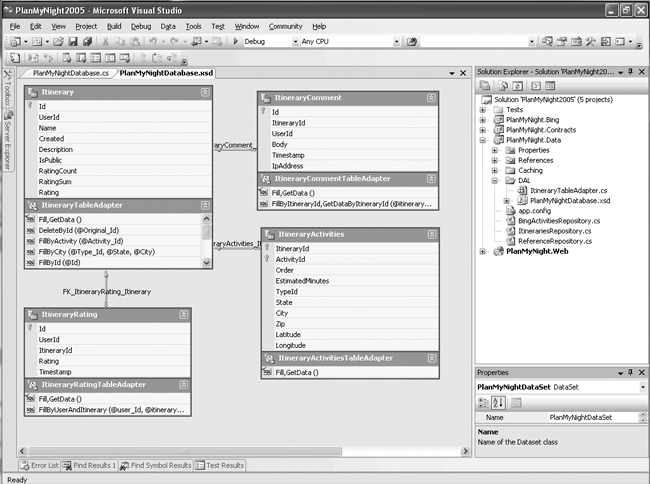
Task: Open the Data menu
Action: [168, 26]
